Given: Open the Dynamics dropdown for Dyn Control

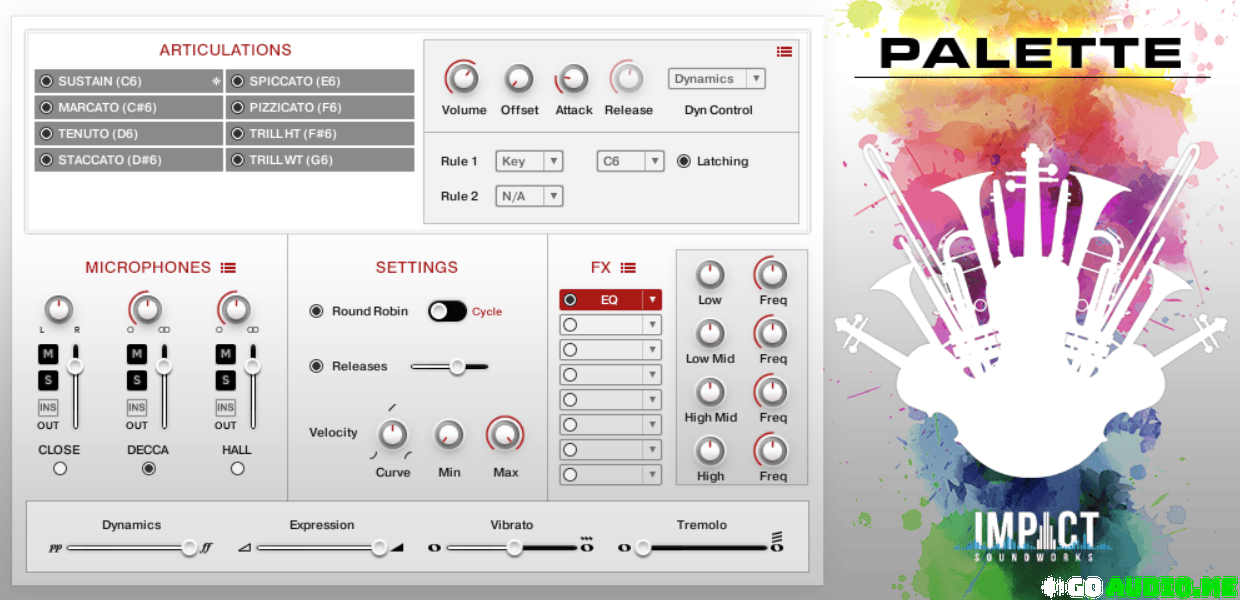Looking at the screenshot, I should [716, 79].
